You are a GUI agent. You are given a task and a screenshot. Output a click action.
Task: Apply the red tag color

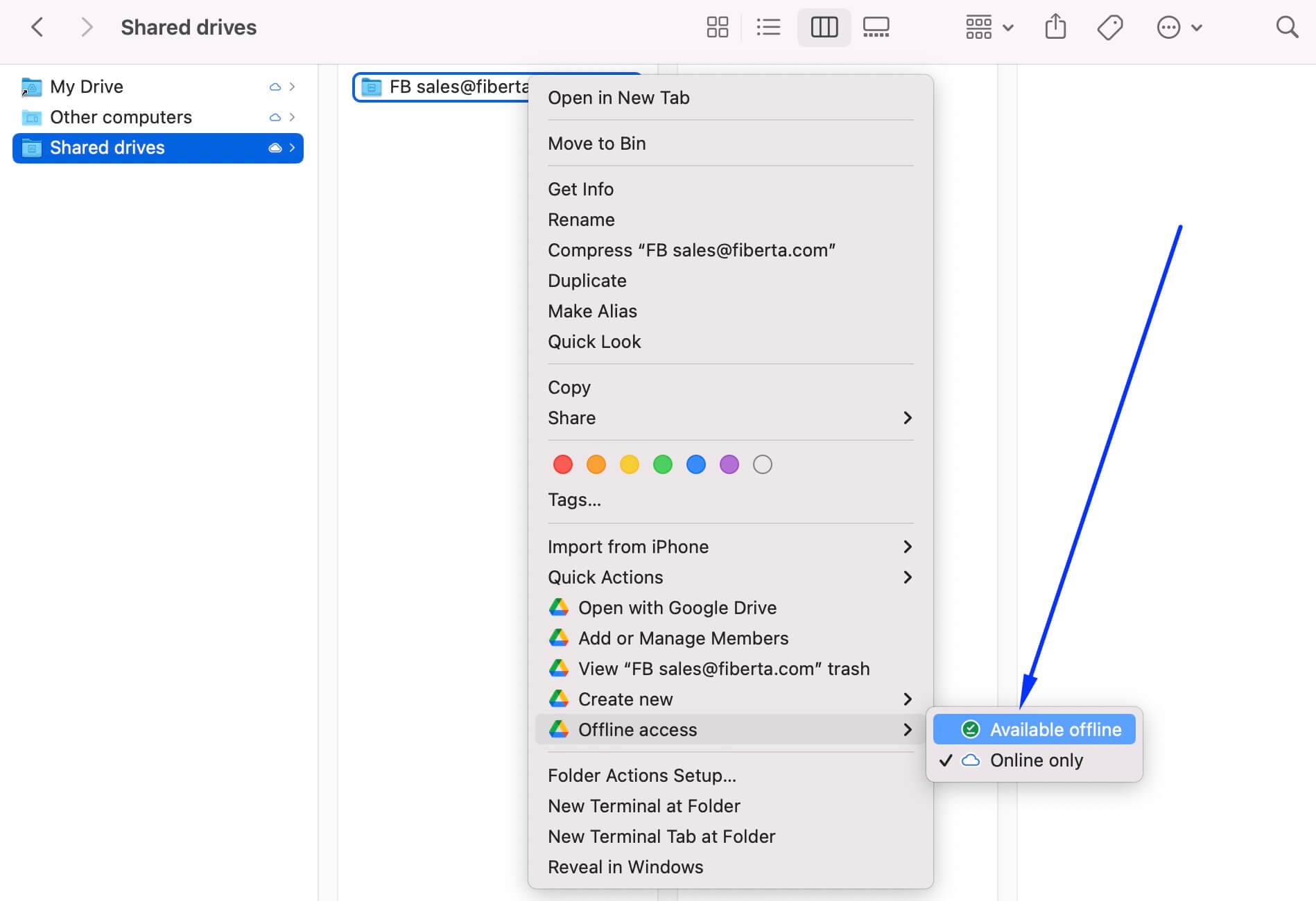pos(563,464)
